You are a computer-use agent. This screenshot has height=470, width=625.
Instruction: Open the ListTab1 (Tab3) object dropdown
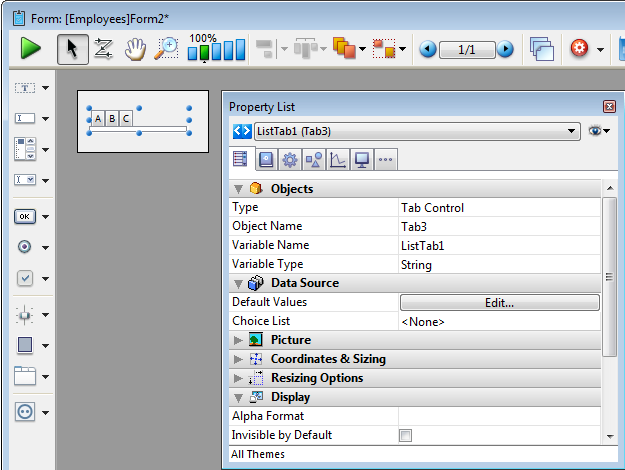tap(405, 131)
